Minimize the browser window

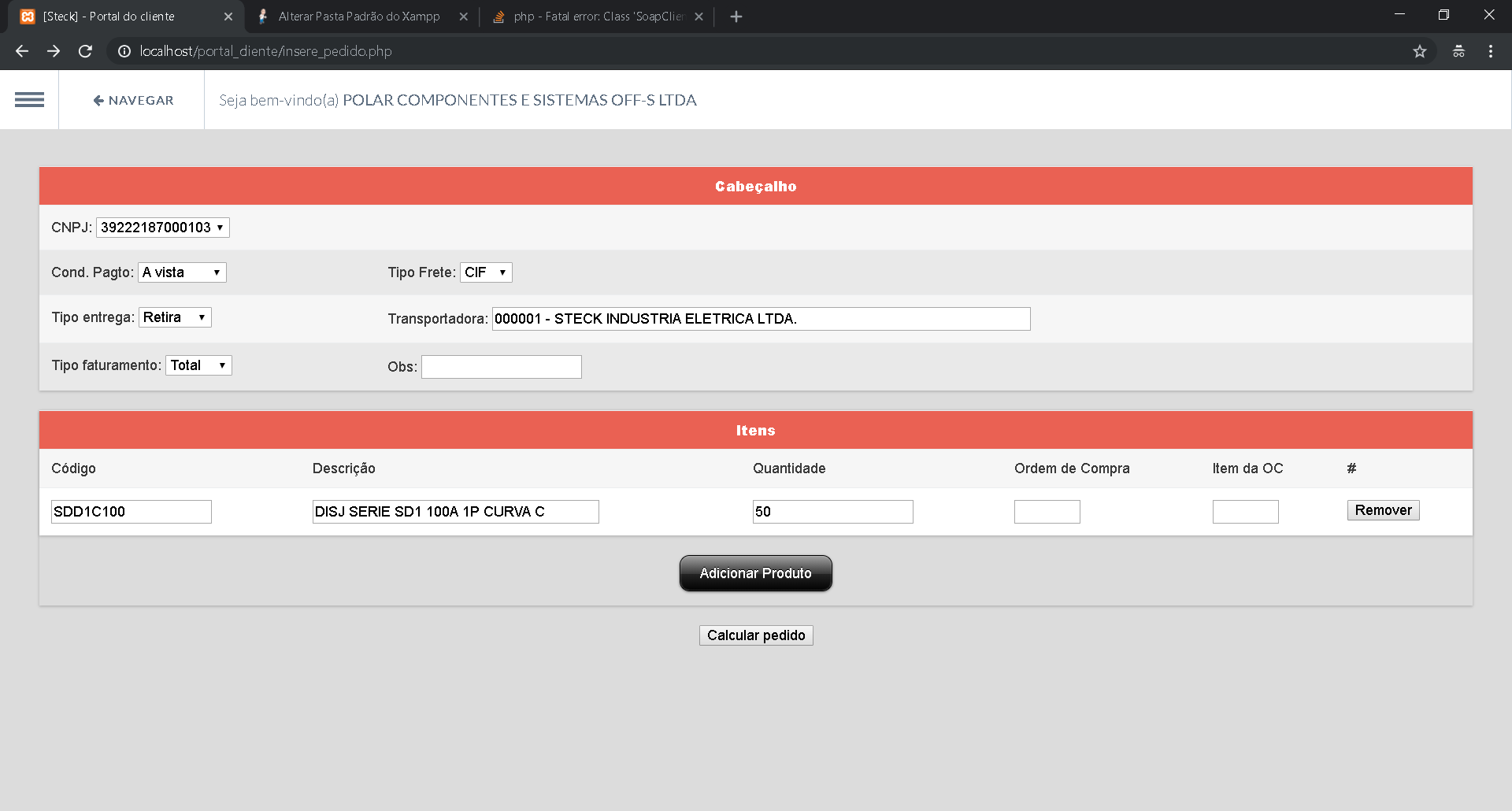(1399, 14)
